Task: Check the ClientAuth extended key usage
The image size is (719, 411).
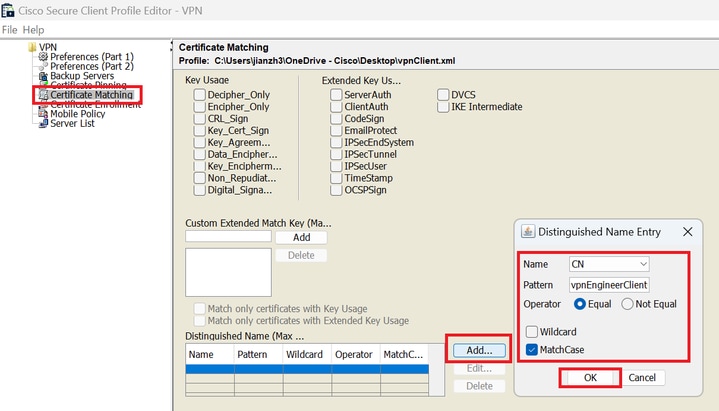Action: (336, 107)
